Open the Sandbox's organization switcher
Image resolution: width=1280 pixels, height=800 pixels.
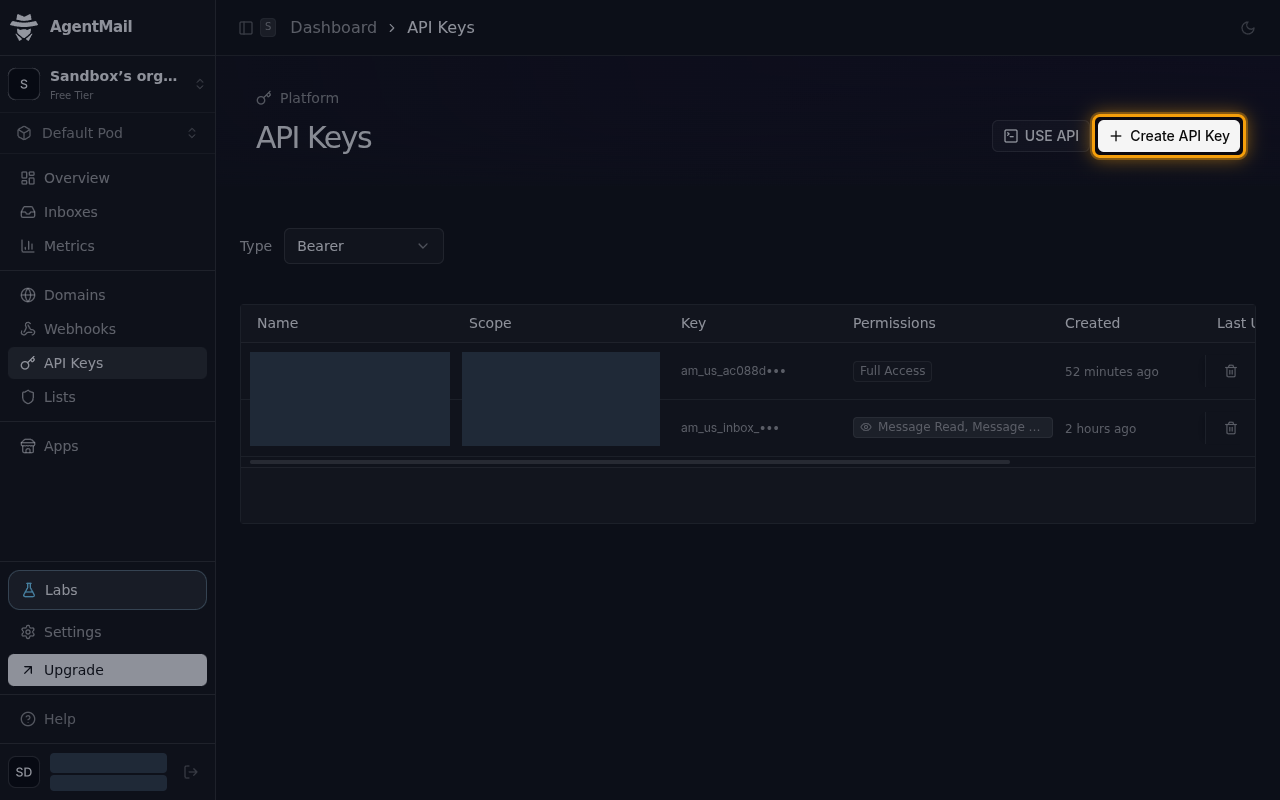coord(107,84)
